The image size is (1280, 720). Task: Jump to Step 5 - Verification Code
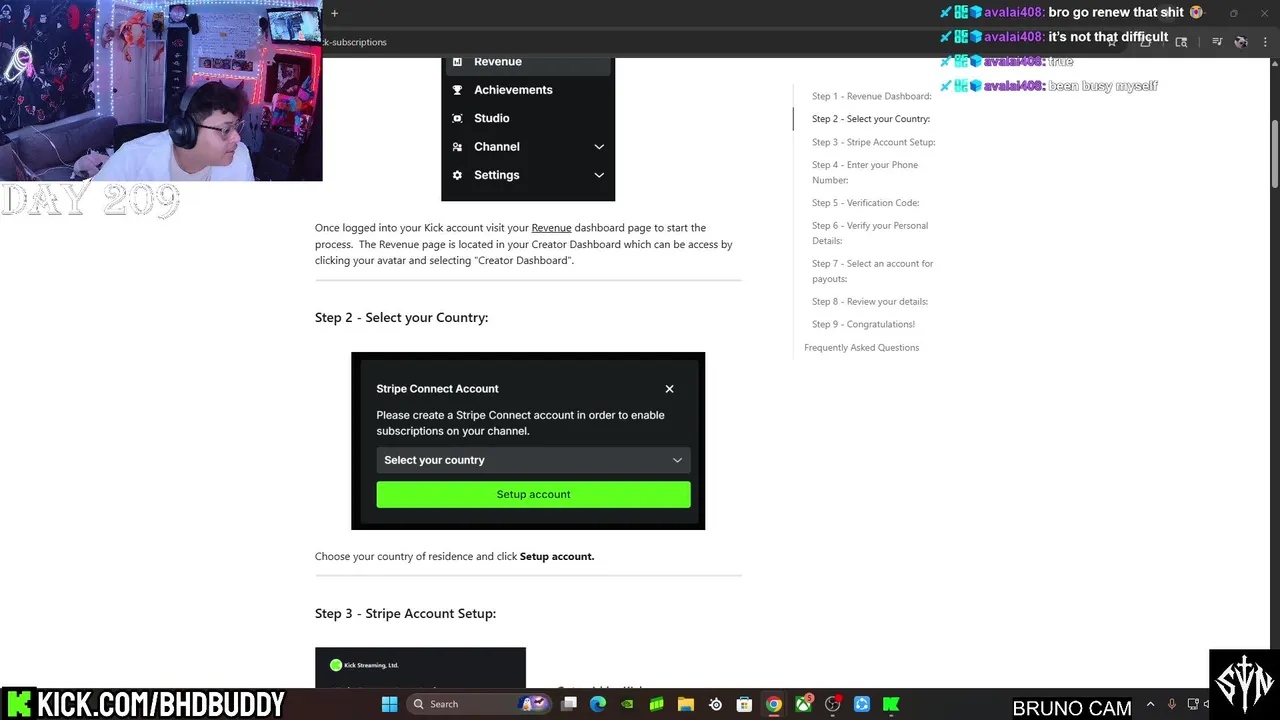click(865, 203)
